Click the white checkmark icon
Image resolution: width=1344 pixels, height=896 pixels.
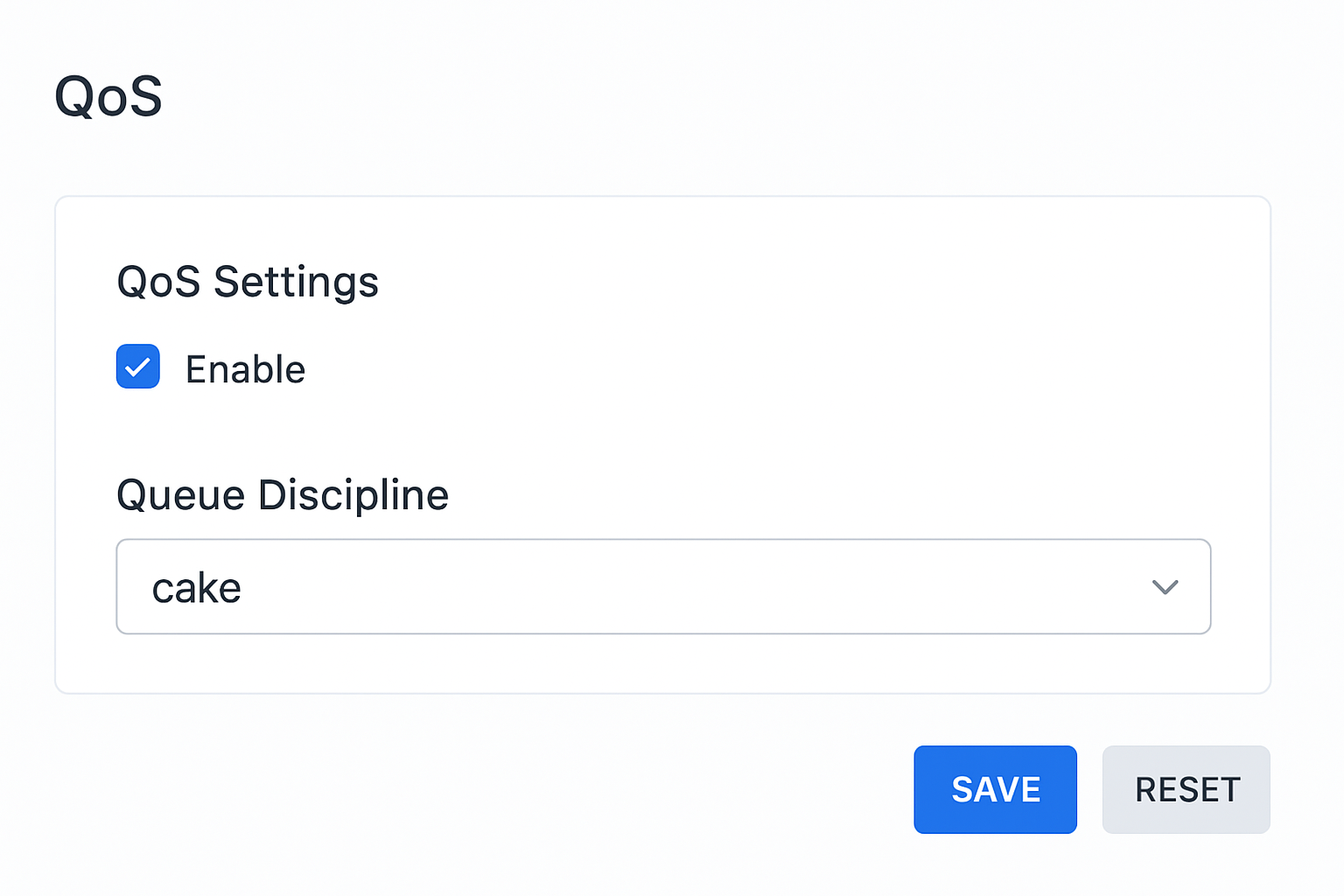(x=138, y=367)
